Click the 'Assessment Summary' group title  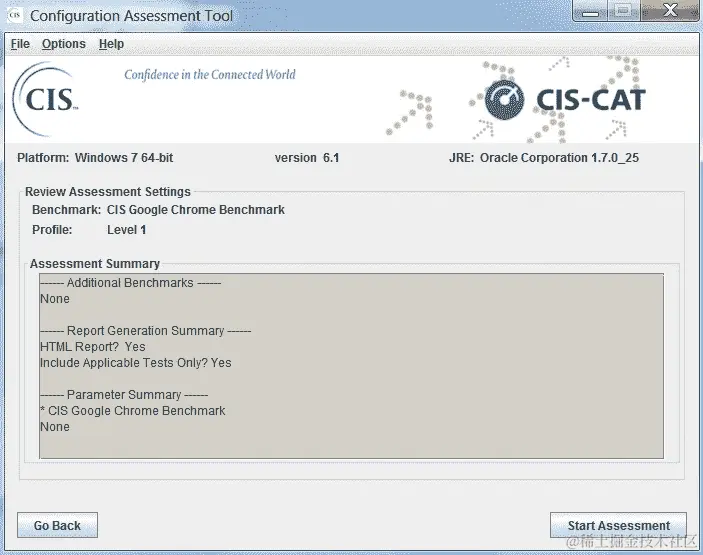(x=95, y=264)
